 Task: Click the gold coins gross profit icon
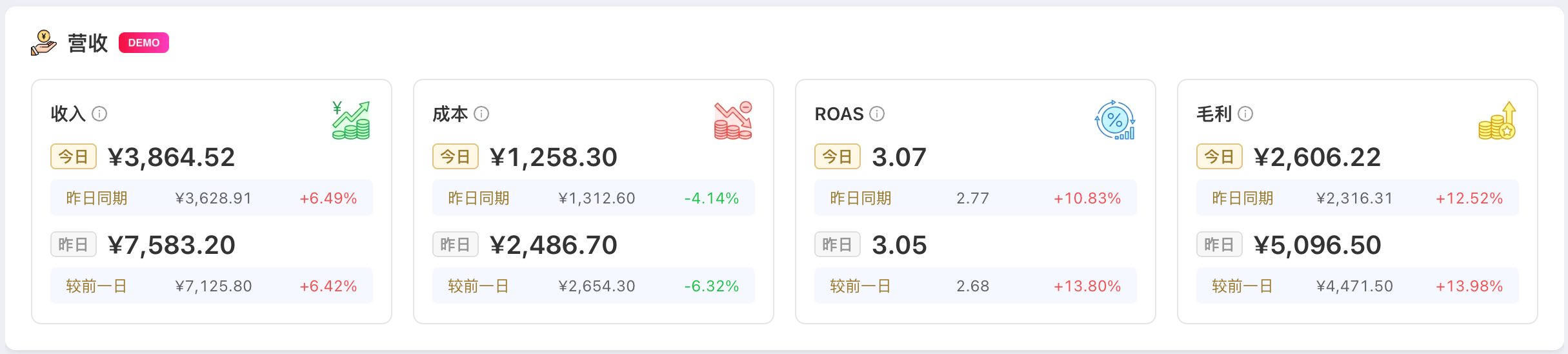[1497, 120]
